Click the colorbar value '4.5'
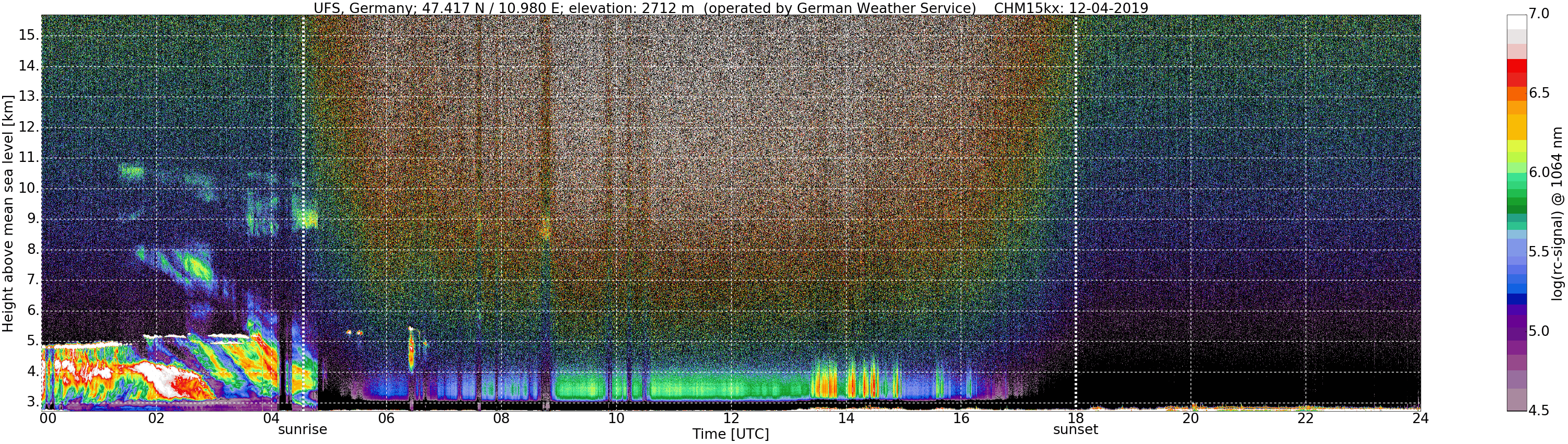 1538,411
